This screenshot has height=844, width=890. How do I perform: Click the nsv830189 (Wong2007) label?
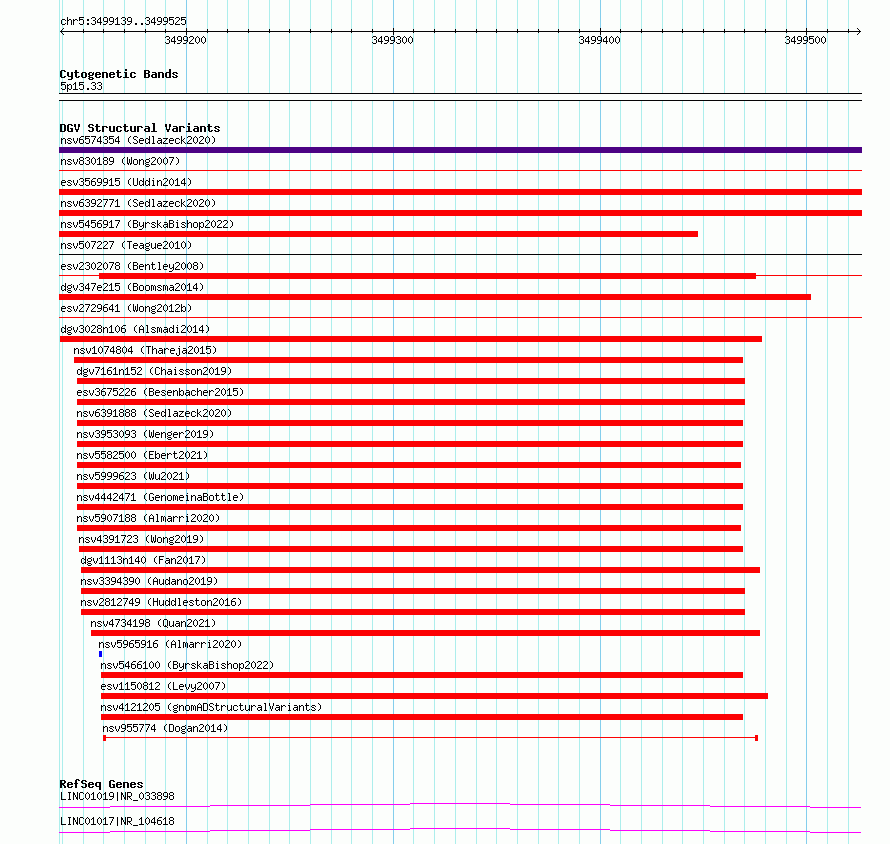click(x=120, y=161)
